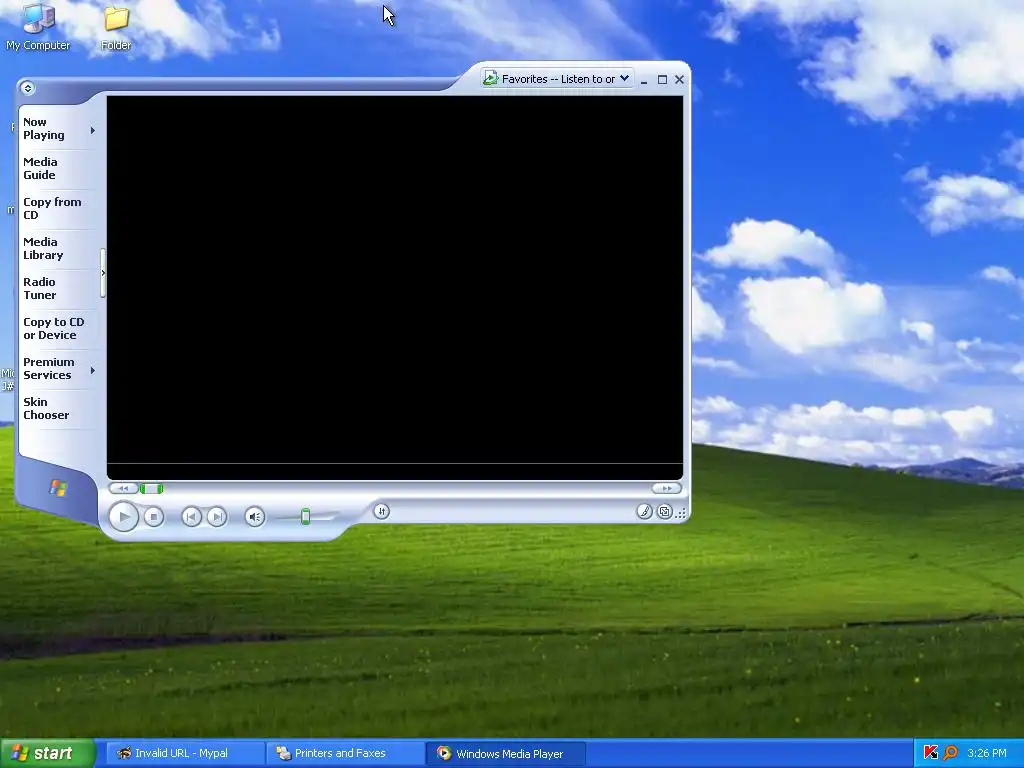Viewport: 1024px width, 768px height.
Task: Expand the Premium Services submenu arrow
Action: tap(93, 370)
